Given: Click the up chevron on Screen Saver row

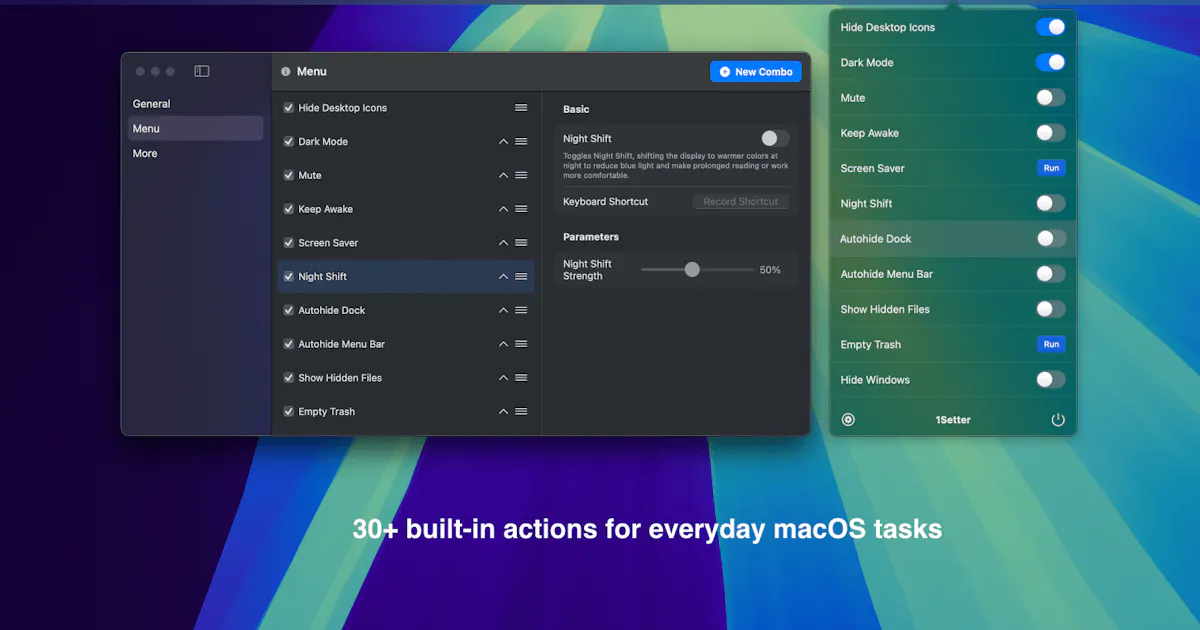Looking at the screenshot, I should pos(503,243).
